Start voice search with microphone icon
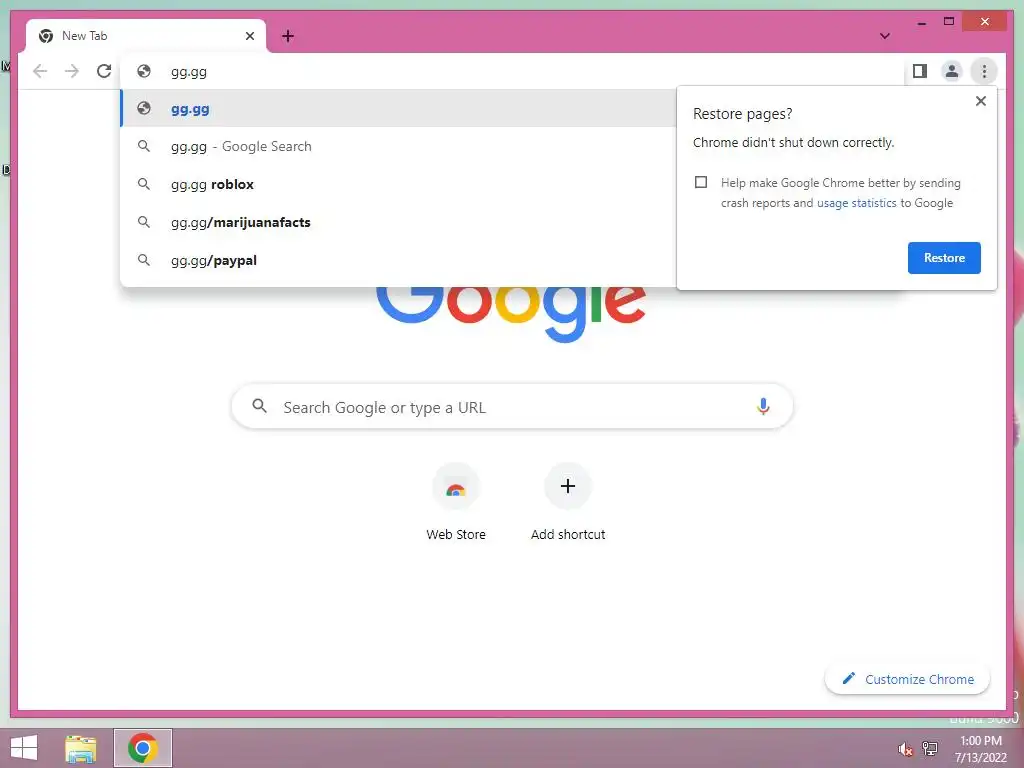Image resolution: width=1024 pixels, height=768 pixels. tap(762, 406)
